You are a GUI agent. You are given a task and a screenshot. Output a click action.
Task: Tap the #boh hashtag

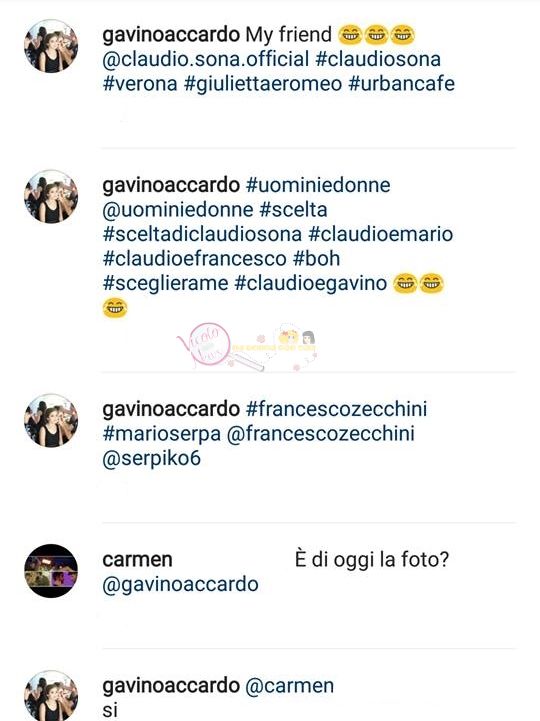point(316,259)
